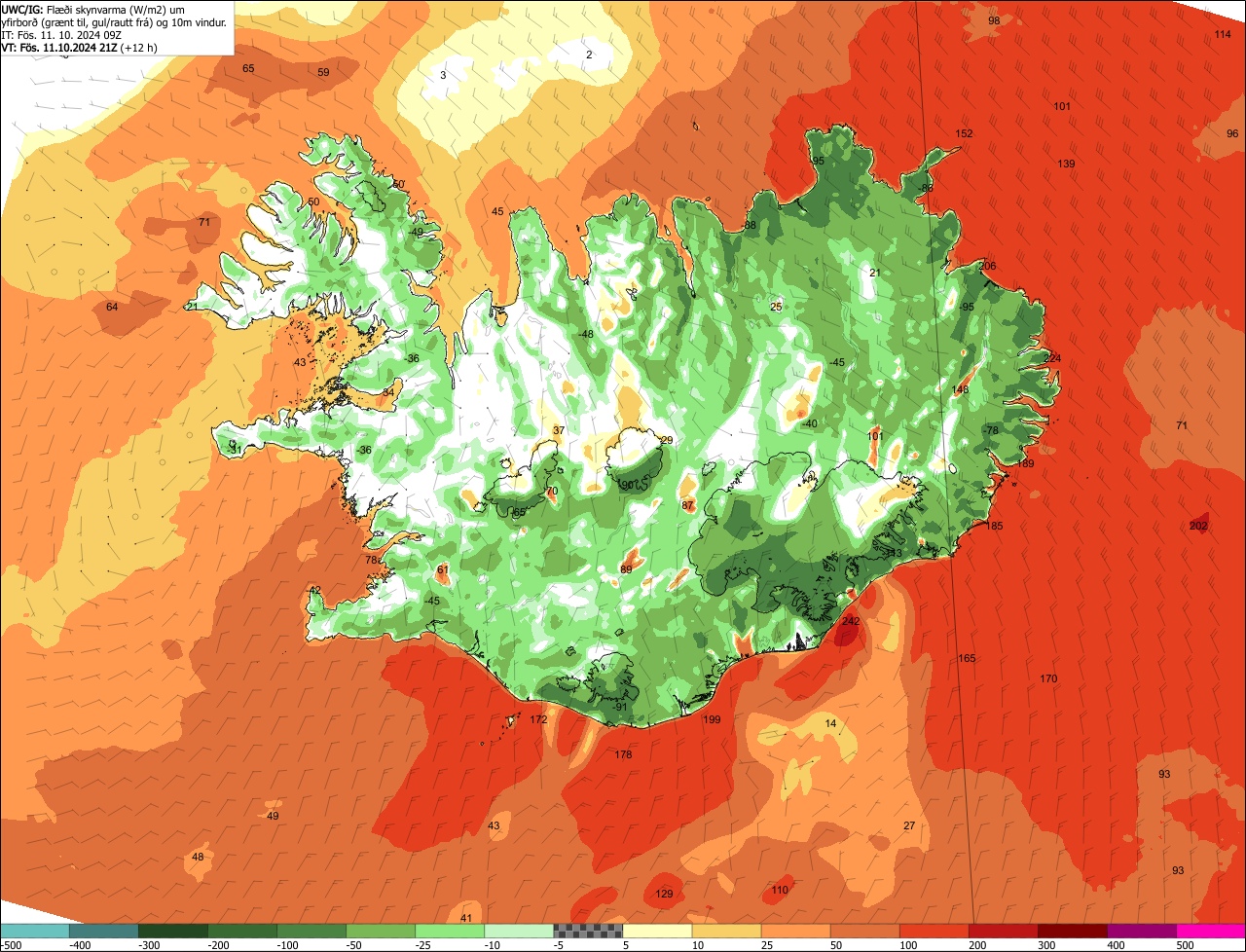The height and width of the screenshot is (952, 1246).
Task: Click the legend label -100
Action: 288,945
